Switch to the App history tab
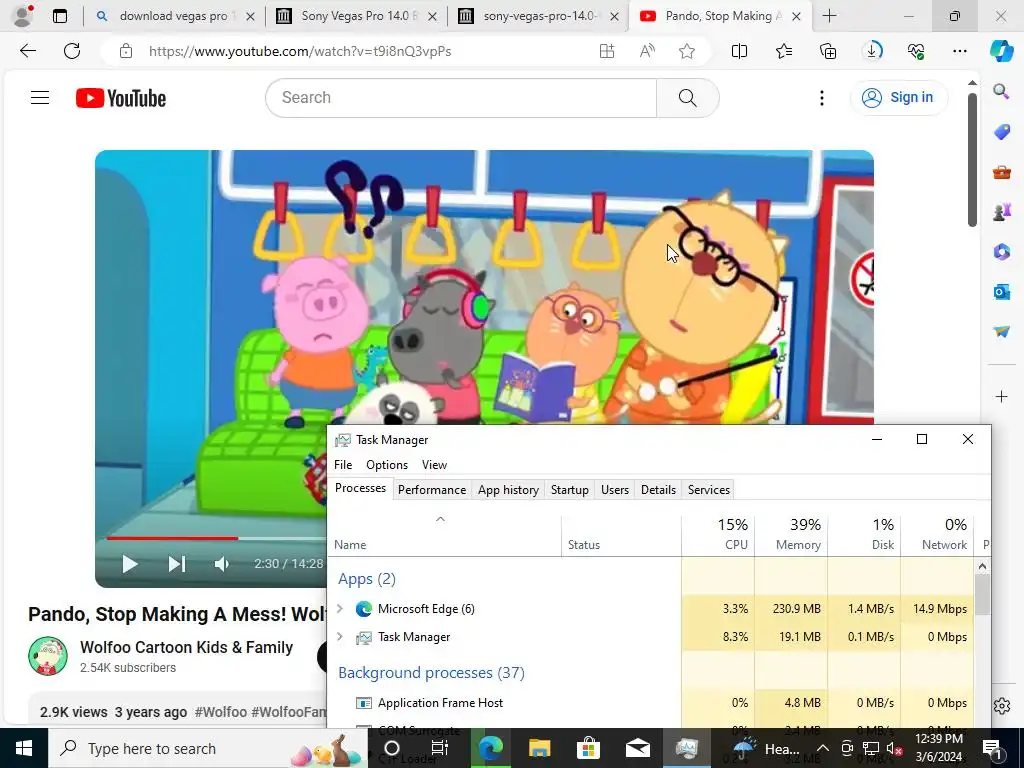This screenshot has width=1024, height=768. point(508,490)
